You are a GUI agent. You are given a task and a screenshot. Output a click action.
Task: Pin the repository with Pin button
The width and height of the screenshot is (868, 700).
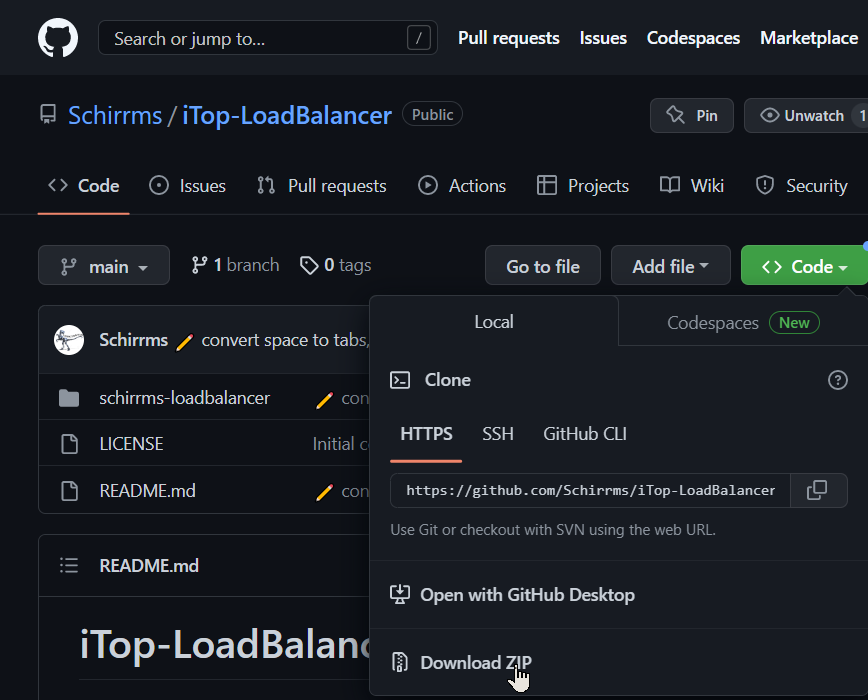pos(692,115)
